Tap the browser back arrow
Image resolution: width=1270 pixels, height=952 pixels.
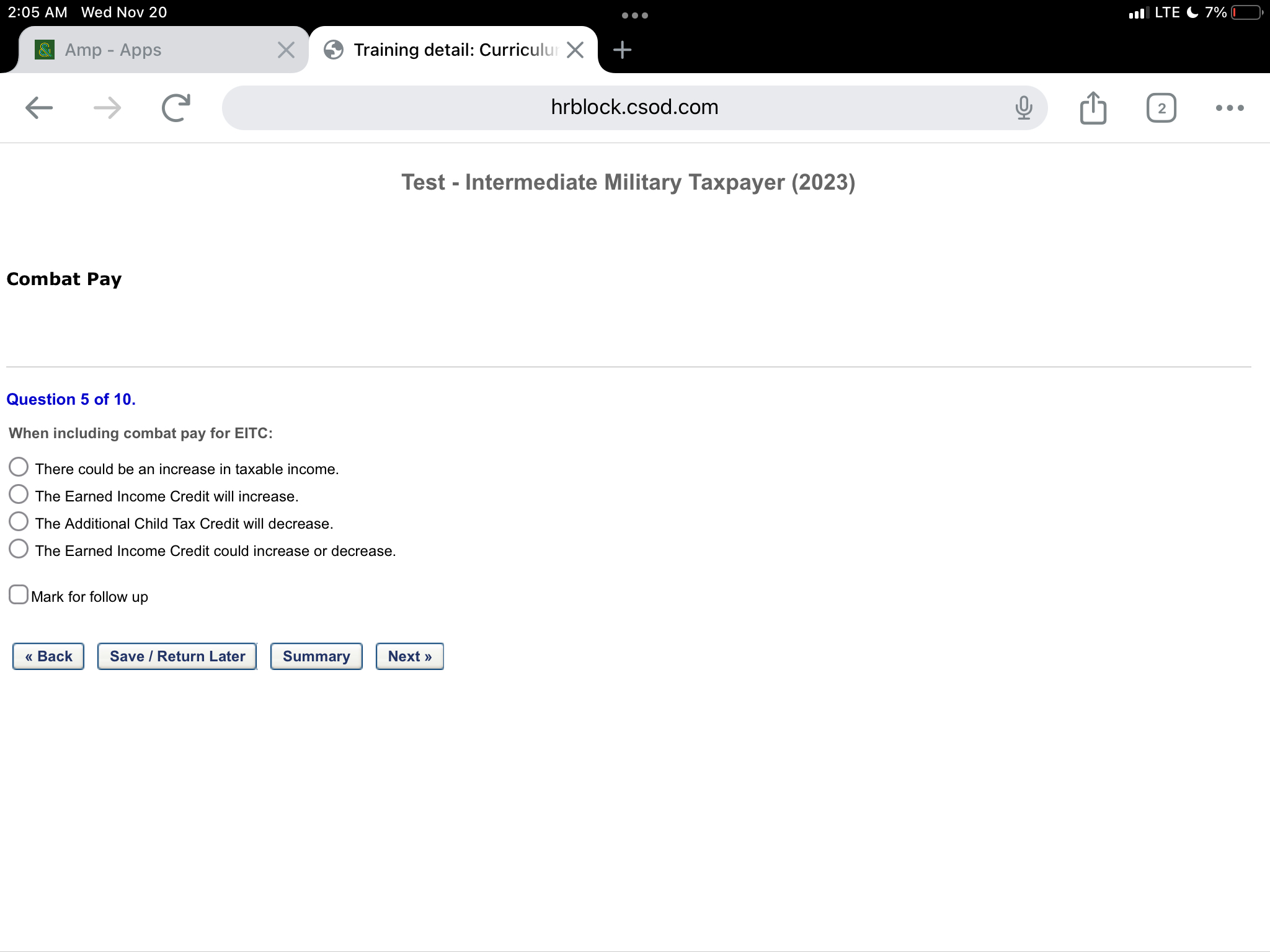pos(38,108)
